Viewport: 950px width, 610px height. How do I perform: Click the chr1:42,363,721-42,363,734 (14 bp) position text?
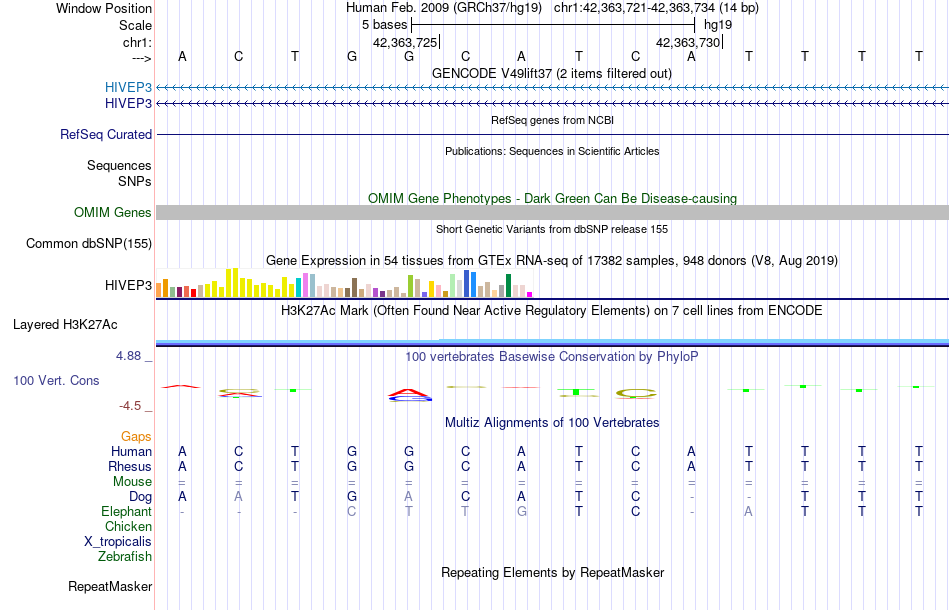click(656, 8)
